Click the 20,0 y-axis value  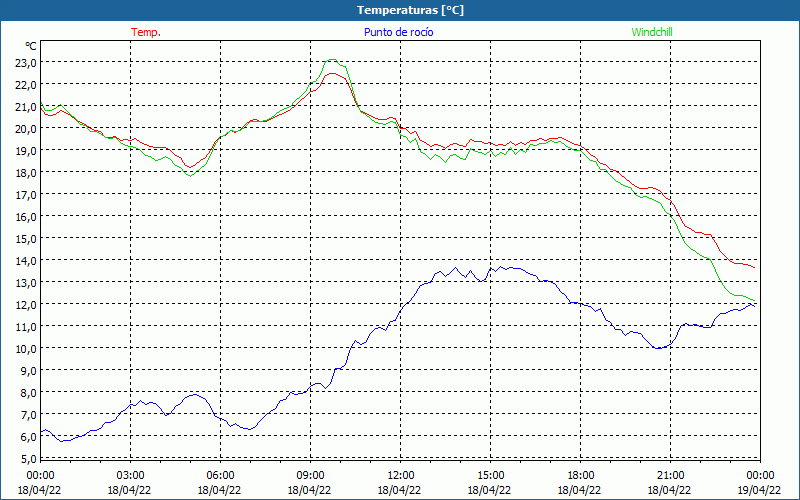(27, 129)
